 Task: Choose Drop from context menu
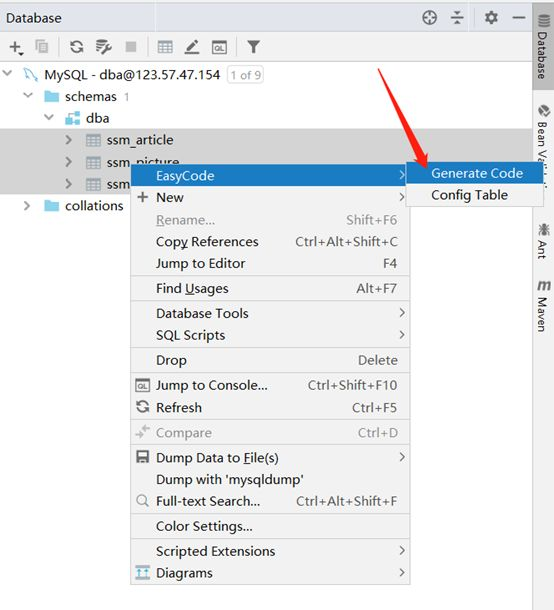click(269, 360)
